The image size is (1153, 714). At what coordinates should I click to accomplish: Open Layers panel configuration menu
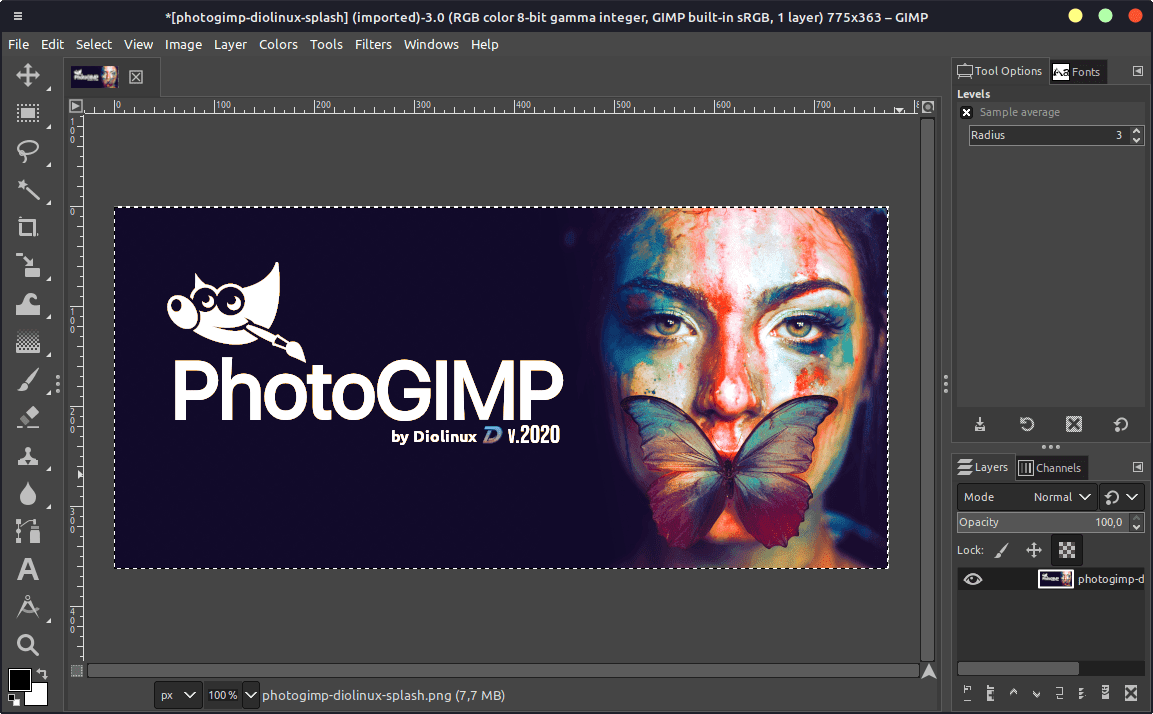coord(1138,467)
